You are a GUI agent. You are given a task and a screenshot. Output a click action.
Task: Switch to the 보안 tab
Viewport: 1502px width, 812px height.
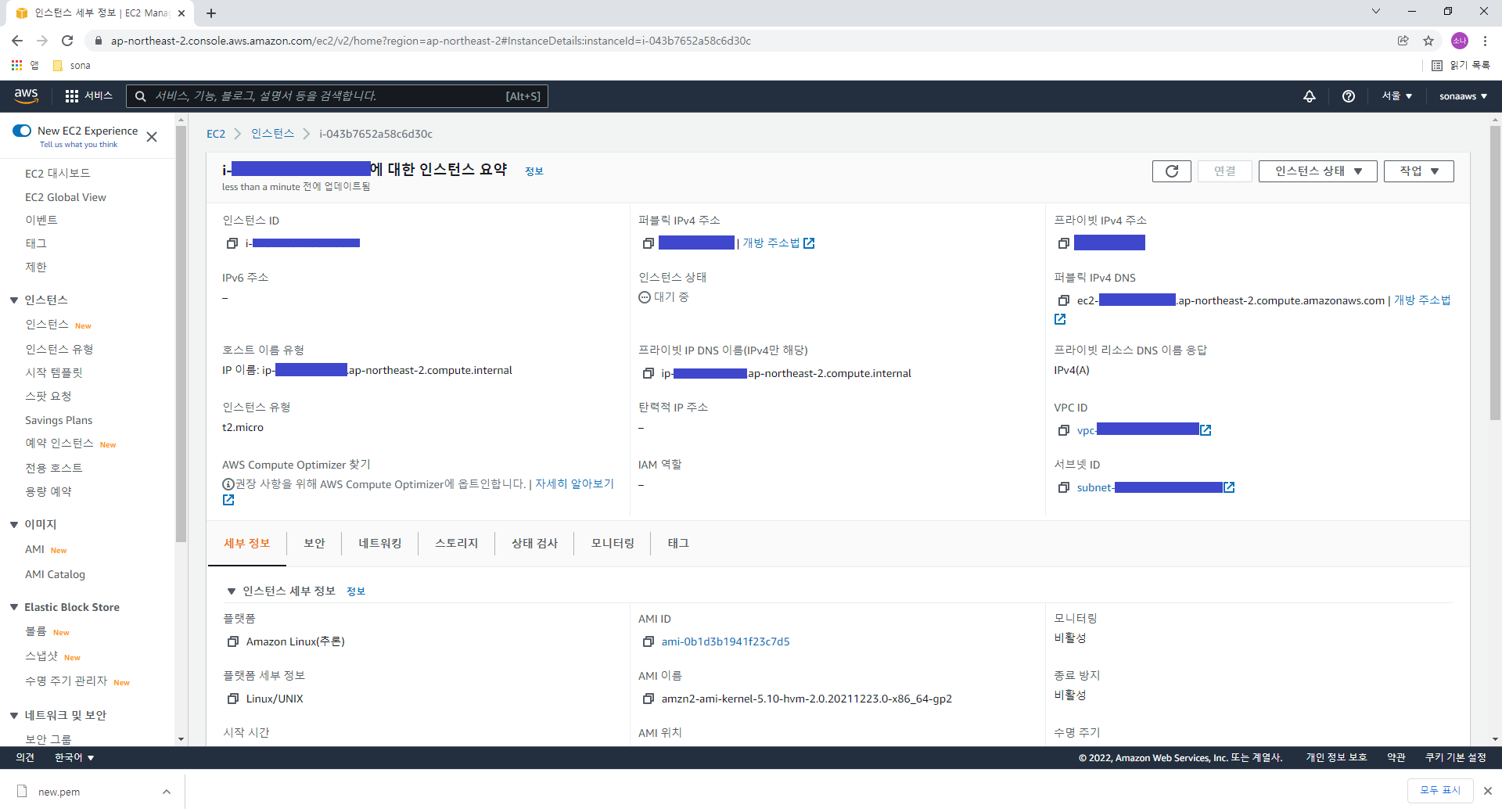click(x=314, y=544)
